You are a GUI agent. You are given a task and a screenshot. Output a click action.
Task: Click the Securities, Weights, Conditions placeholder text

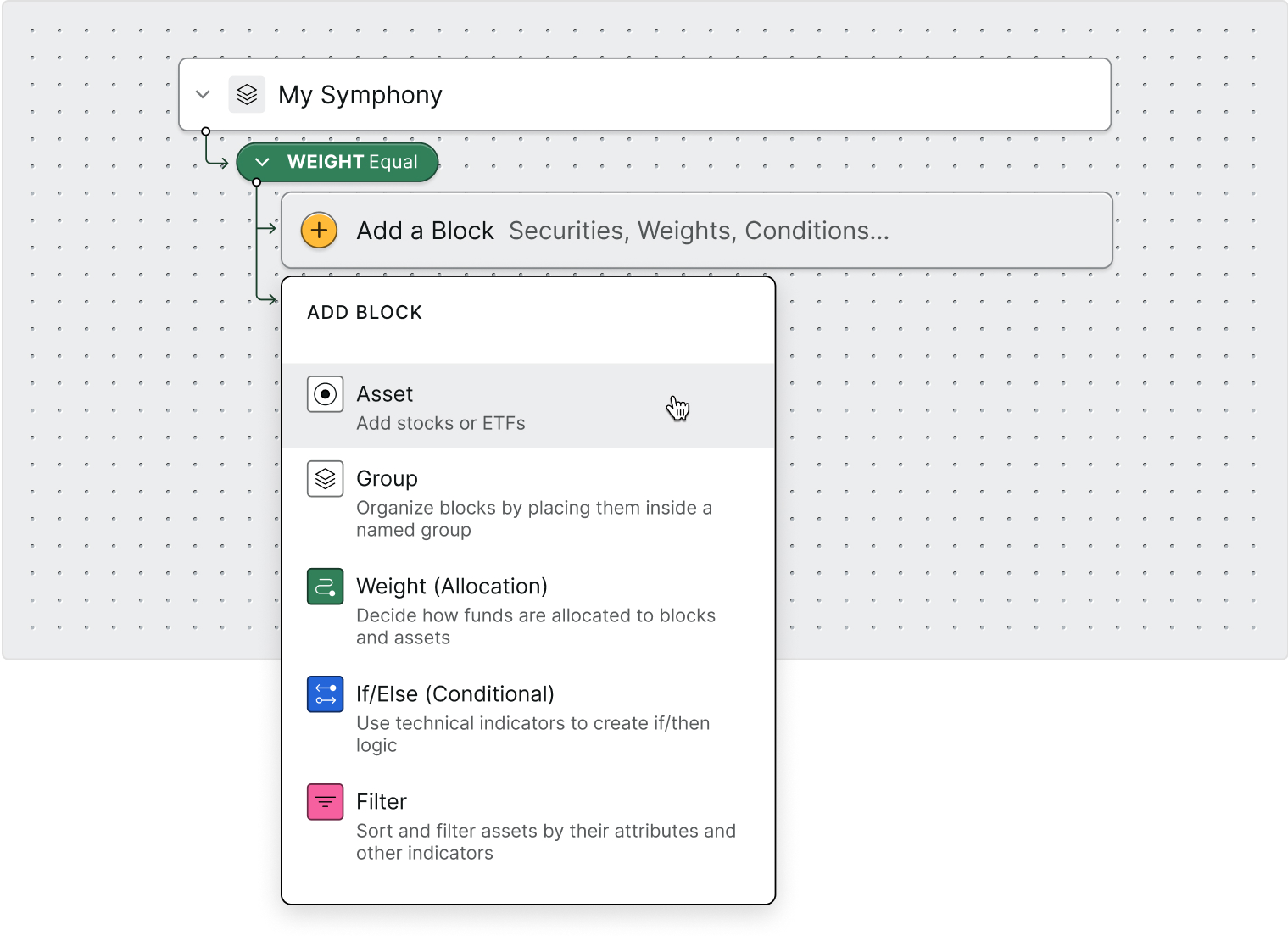(699, 231)
